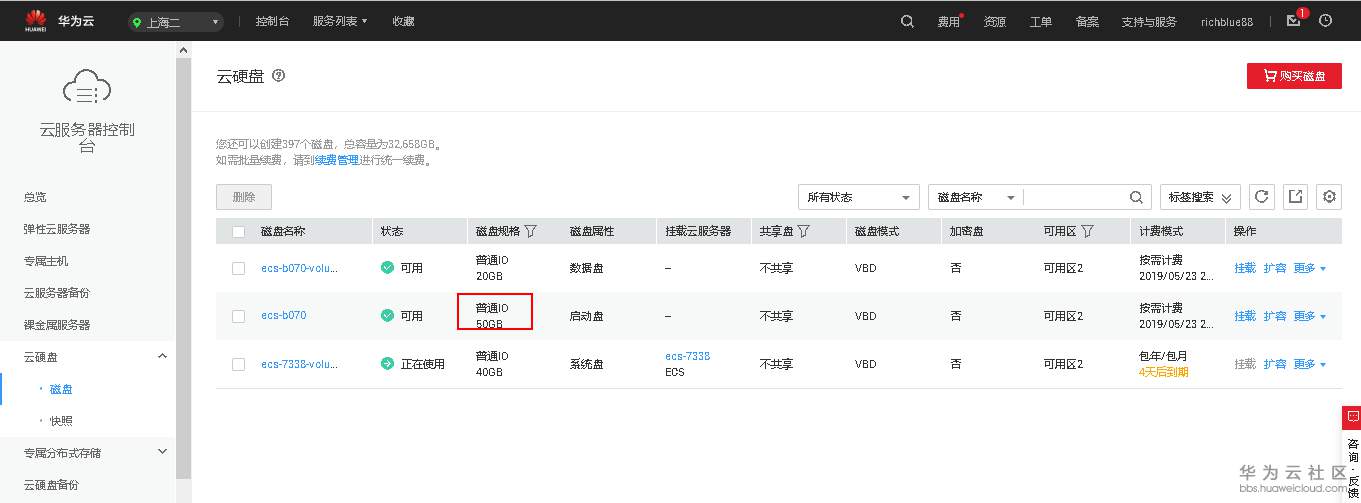Check the ecs-b070 row checkbox
The width and height of the screenshot is (1361, 503).
click(x=238, y=316)
